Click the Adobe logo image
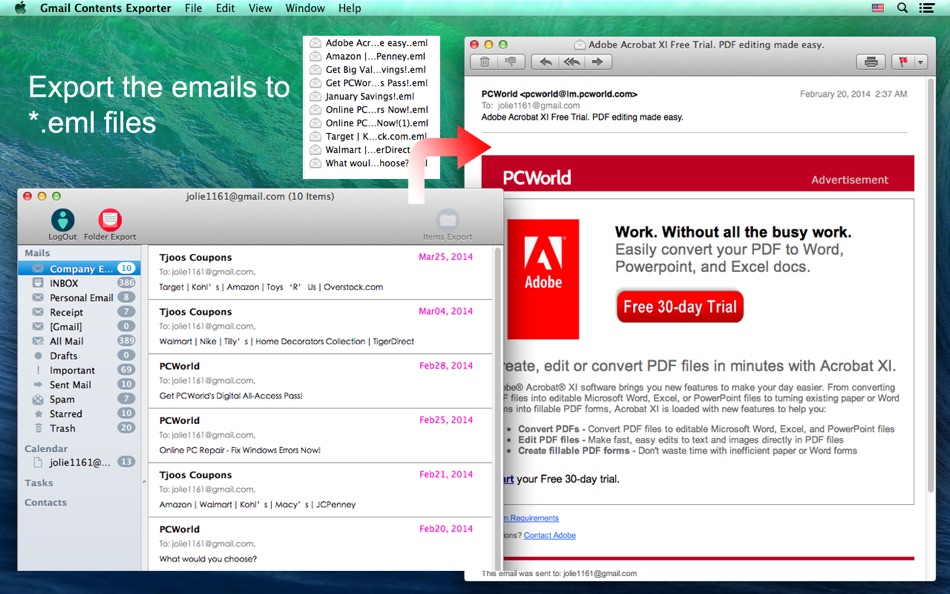This screenshot has width=950, height=594. tap(543, 279)
